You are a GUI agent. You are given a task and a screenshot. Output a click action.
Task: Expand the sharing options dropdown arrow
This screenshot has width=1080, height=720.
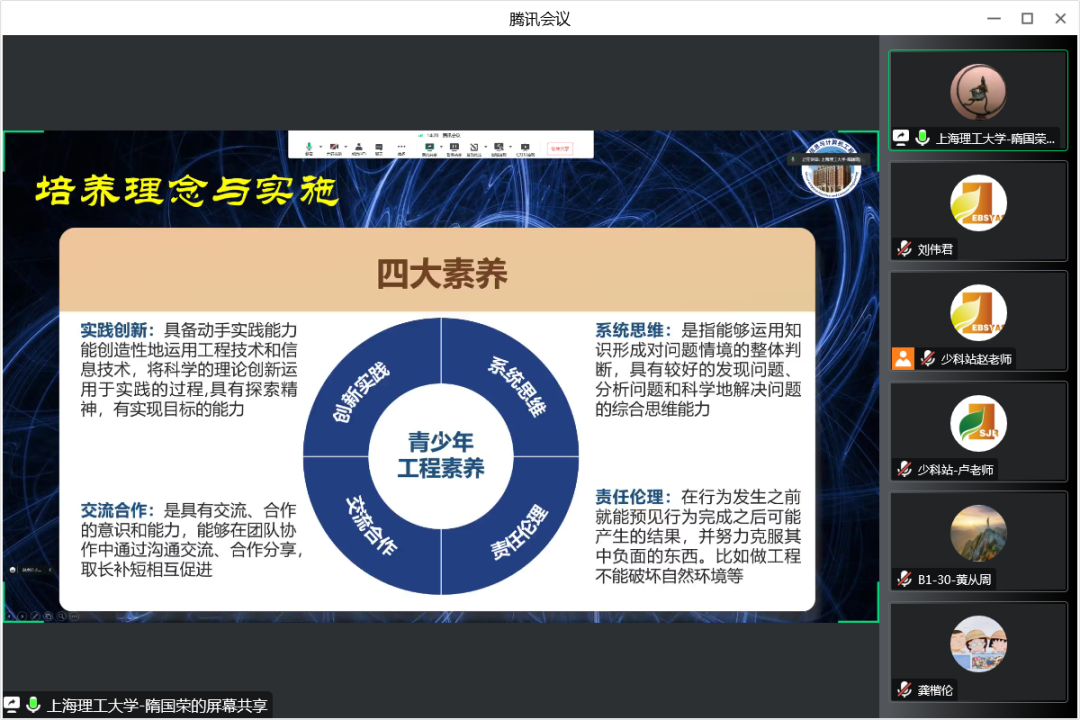click(440, 147)
